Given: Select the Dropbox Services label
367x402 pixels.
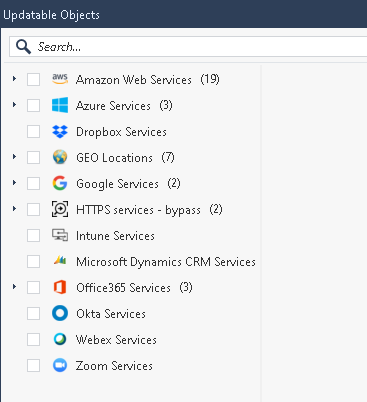Looking at the screenshot, I should coord(121,132).
